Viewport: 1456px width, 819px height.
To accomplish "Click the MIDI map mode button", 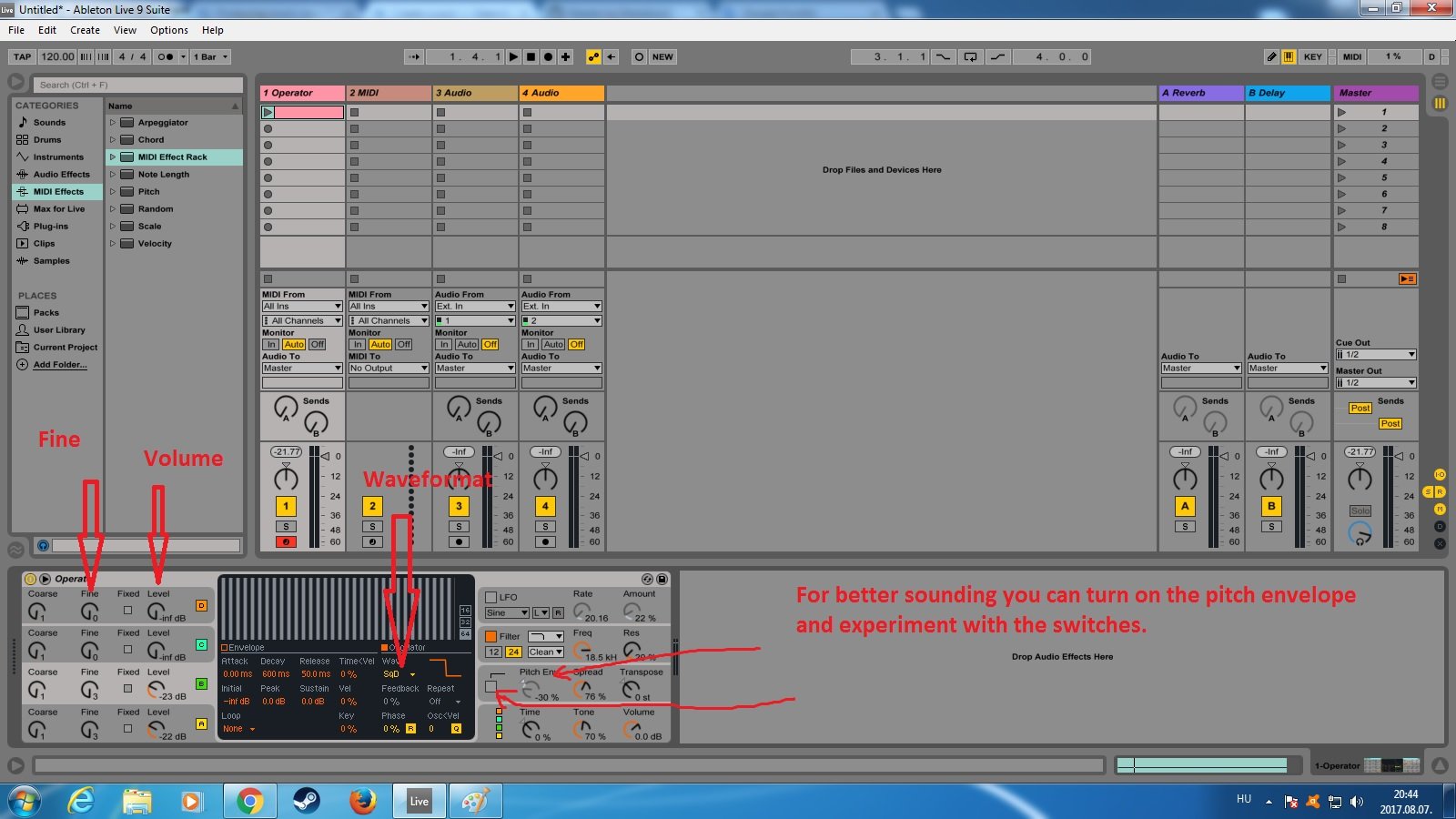I will 1352,56.
